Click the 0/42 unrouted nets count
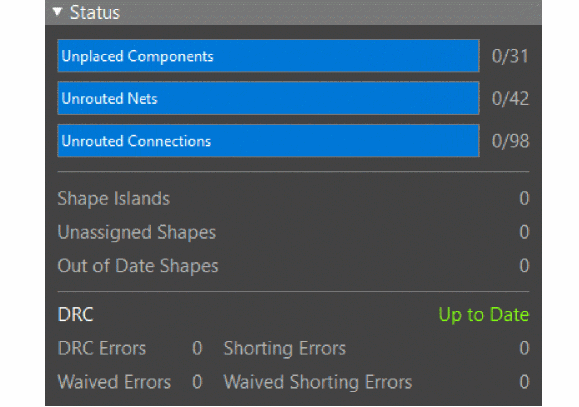579x407 pixels. click(x=510, y=99)
